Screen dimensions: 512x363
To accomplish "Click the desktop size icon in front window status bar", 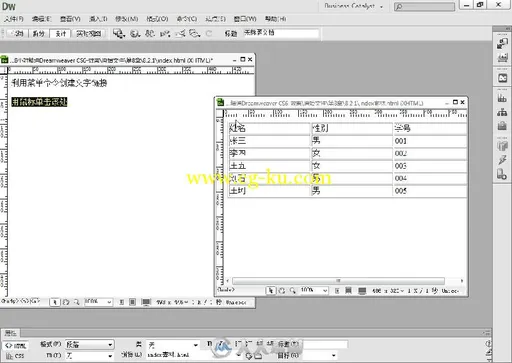I will click(x=362, y=291).
